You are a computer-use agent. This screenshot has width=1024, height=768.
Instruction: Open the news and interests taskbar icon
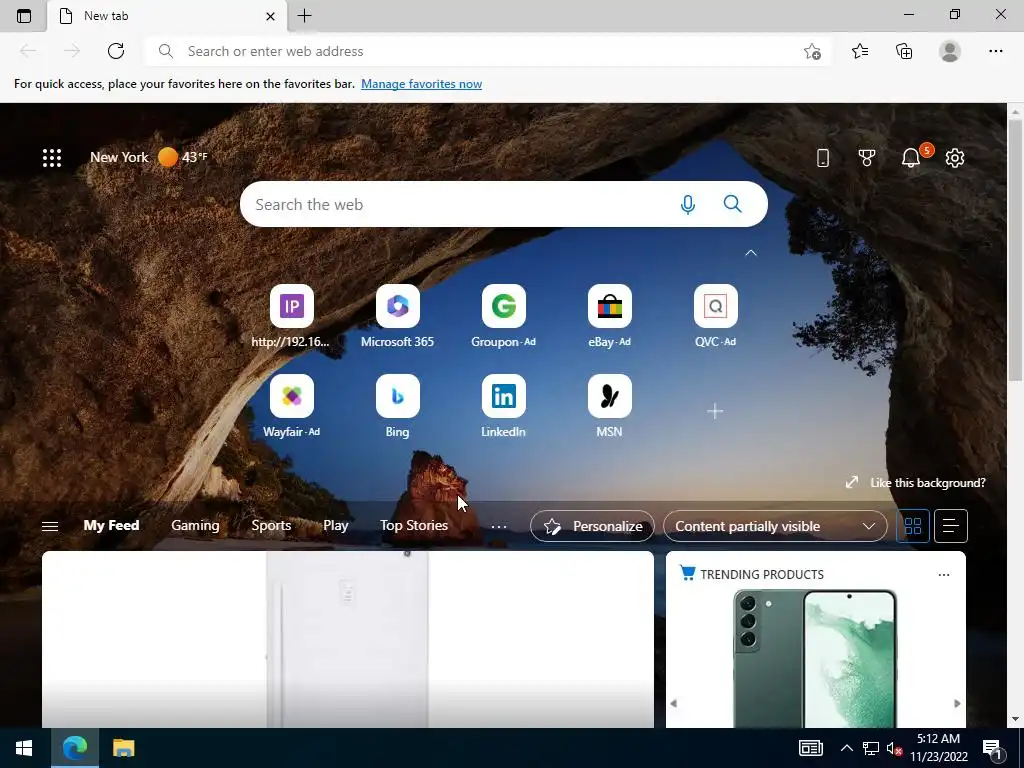[810, 748]
